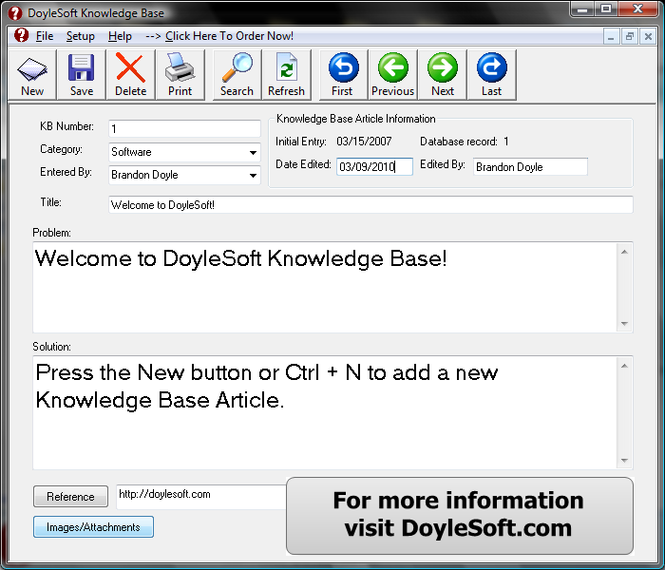Viewport: 665px width, 570px height.
Task: Create a new article with New button
Action: tap(32, 75)
